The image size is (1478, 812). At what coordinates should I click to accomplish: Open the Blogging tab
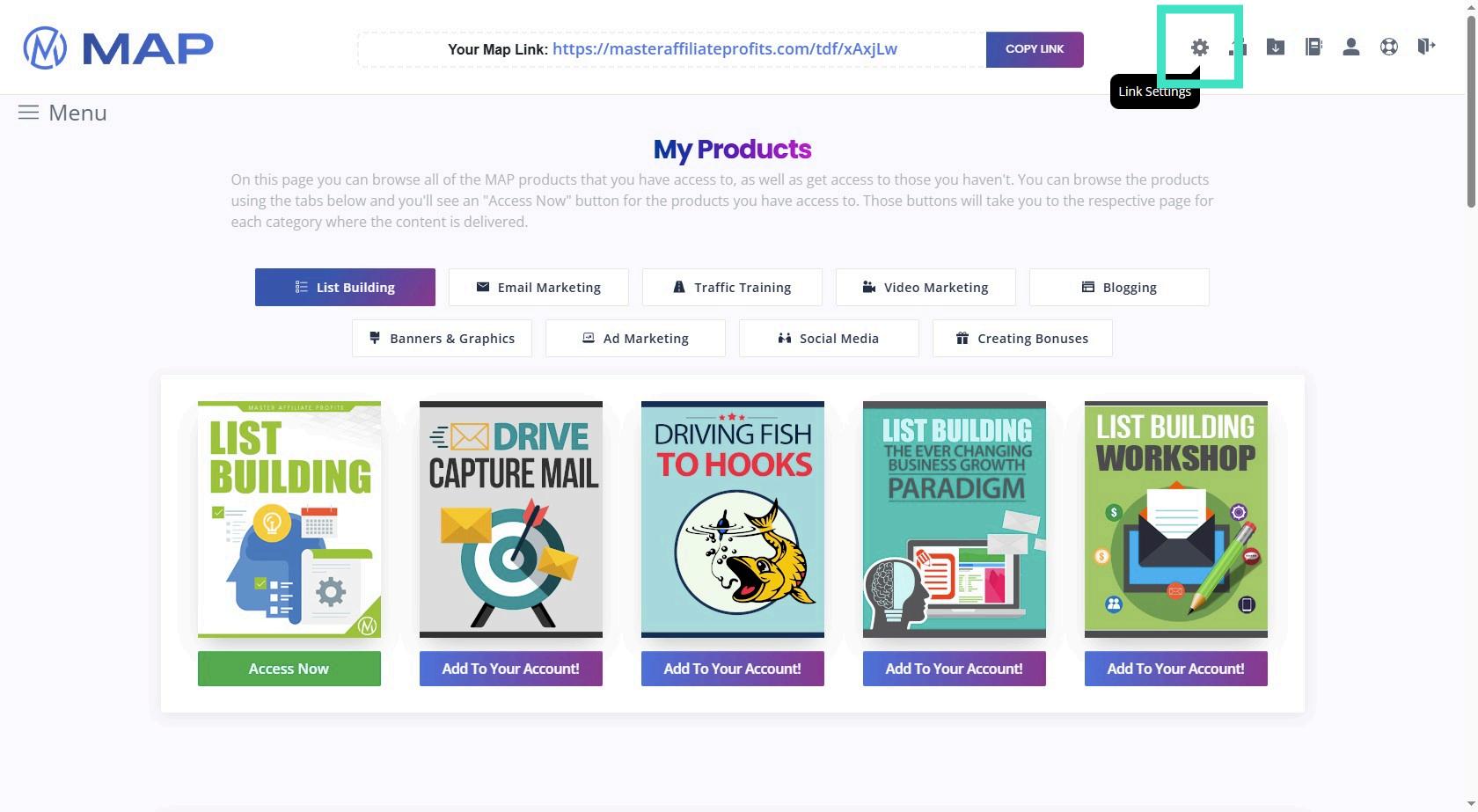1119,287
